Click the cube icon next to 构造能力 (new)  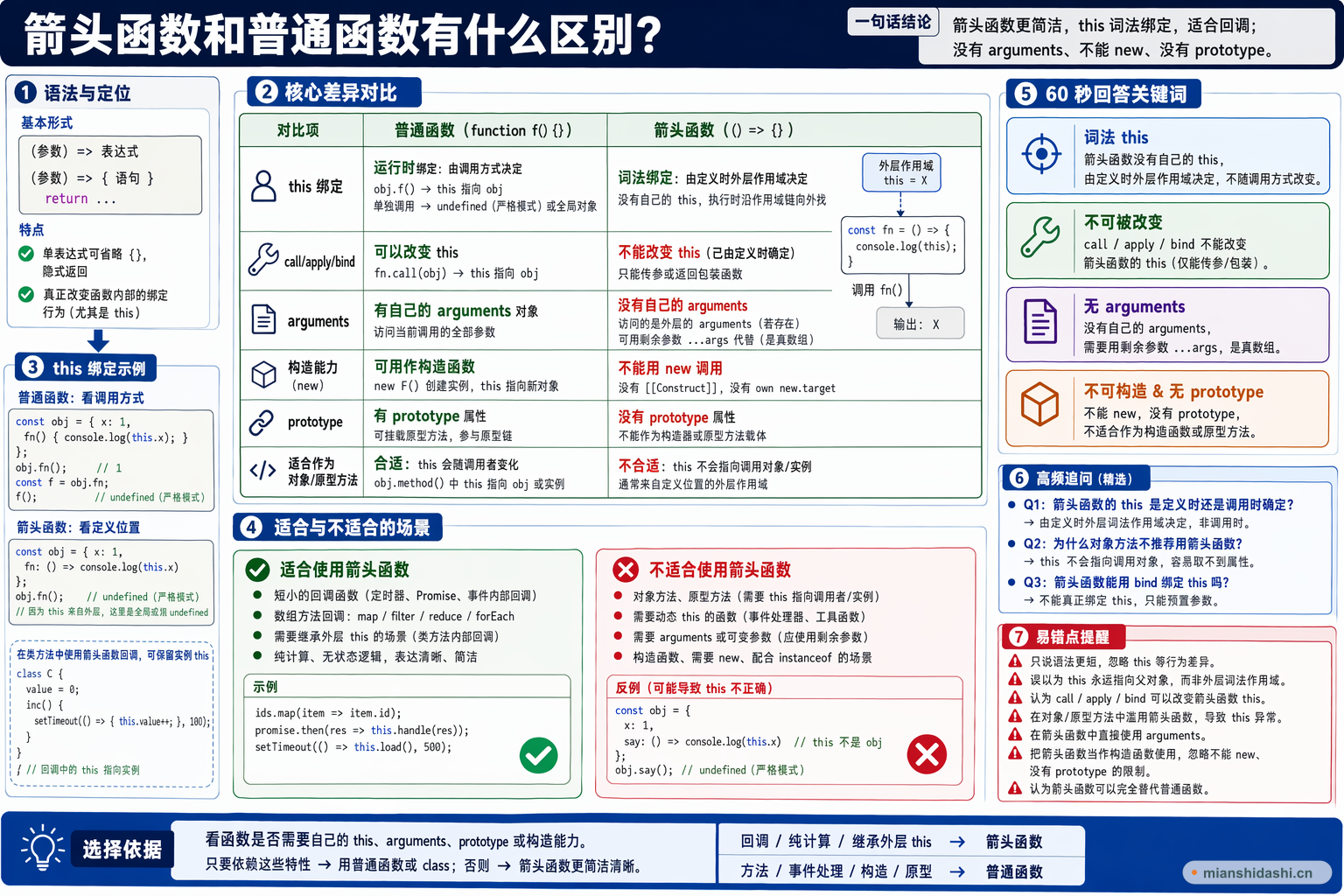(263, 374)
